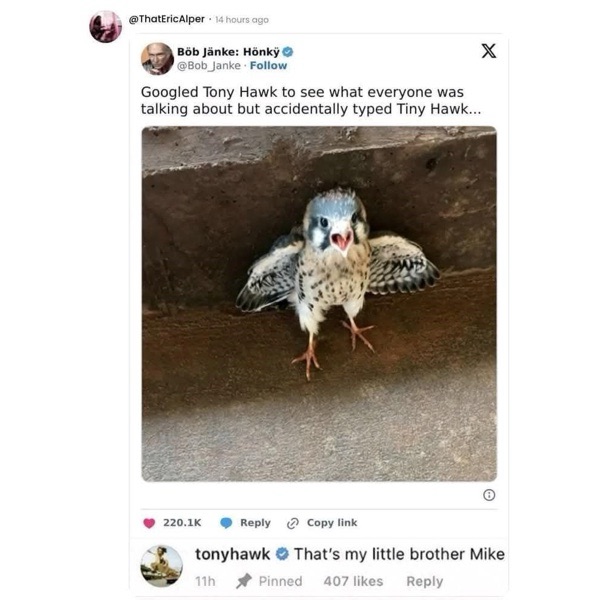
Task: Open the @Bob_Janke handle link
Action: 209,66
